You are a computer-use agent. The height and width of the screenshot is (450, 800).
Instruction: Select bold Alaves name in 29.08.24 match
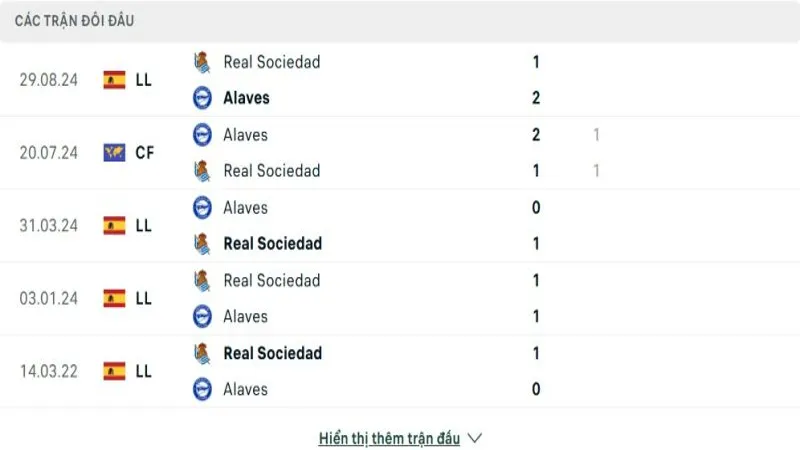[246, 98]
